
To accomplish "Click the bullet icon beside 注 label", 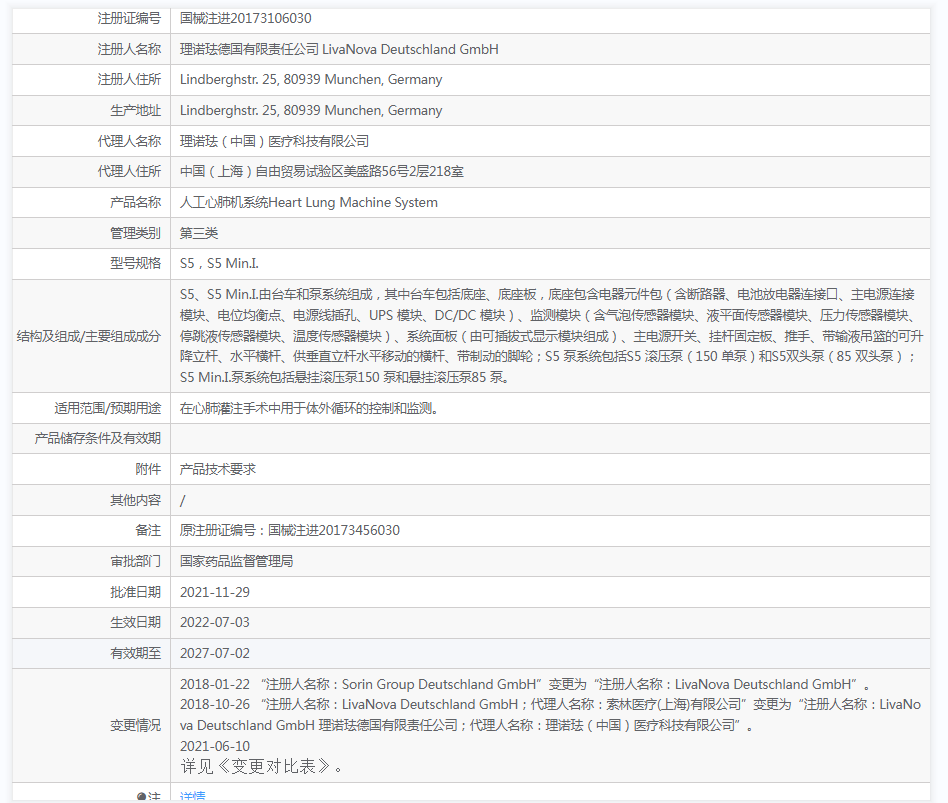I will click(x=141, y=797).
